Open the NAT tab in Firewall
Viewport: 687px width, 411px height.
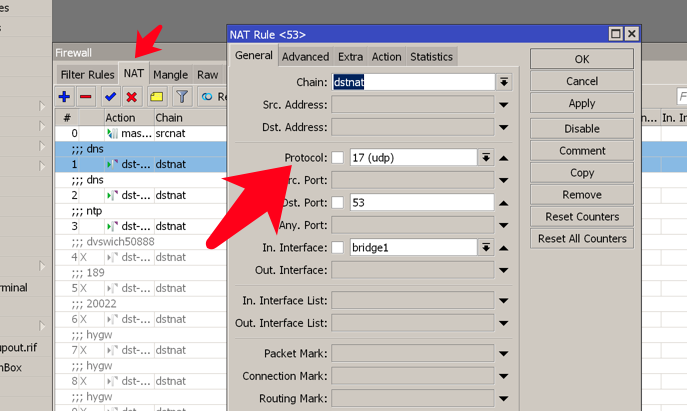pyautogui.click(x=134, y=73)
